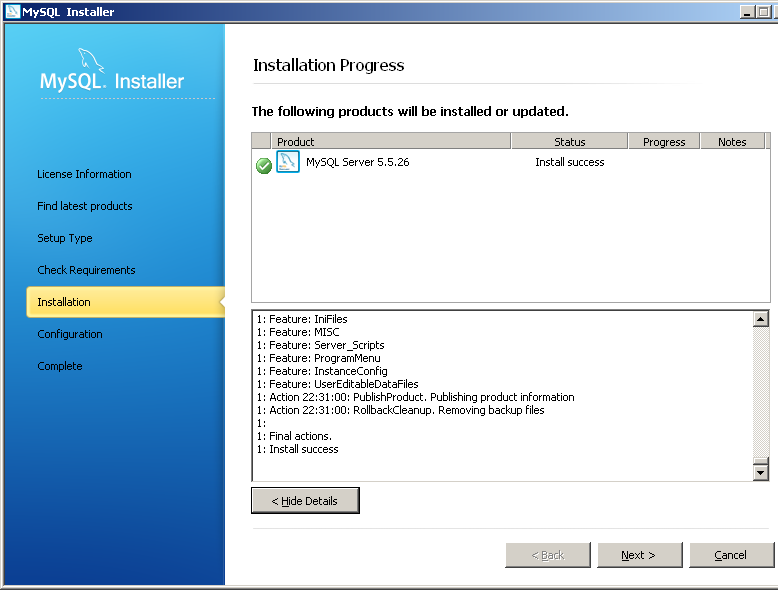Select the Complete step
The height and width of the screenshot is (590, 778).
point(60,366)
